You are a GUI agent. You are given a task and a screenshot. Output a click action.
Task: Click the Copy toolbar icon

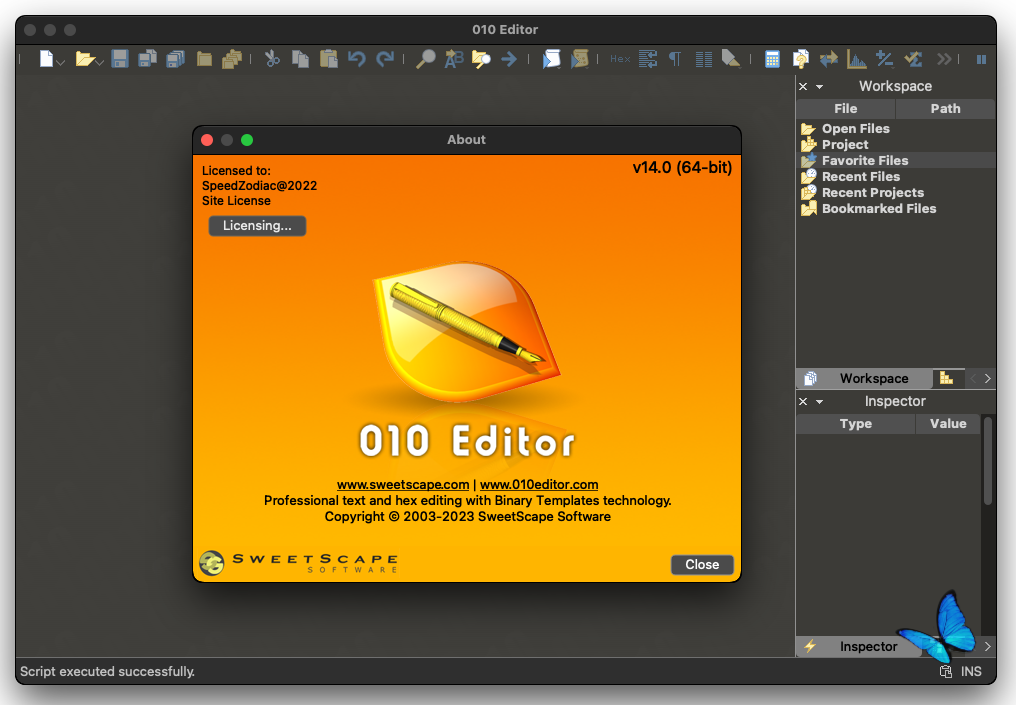tap(300, 59)
